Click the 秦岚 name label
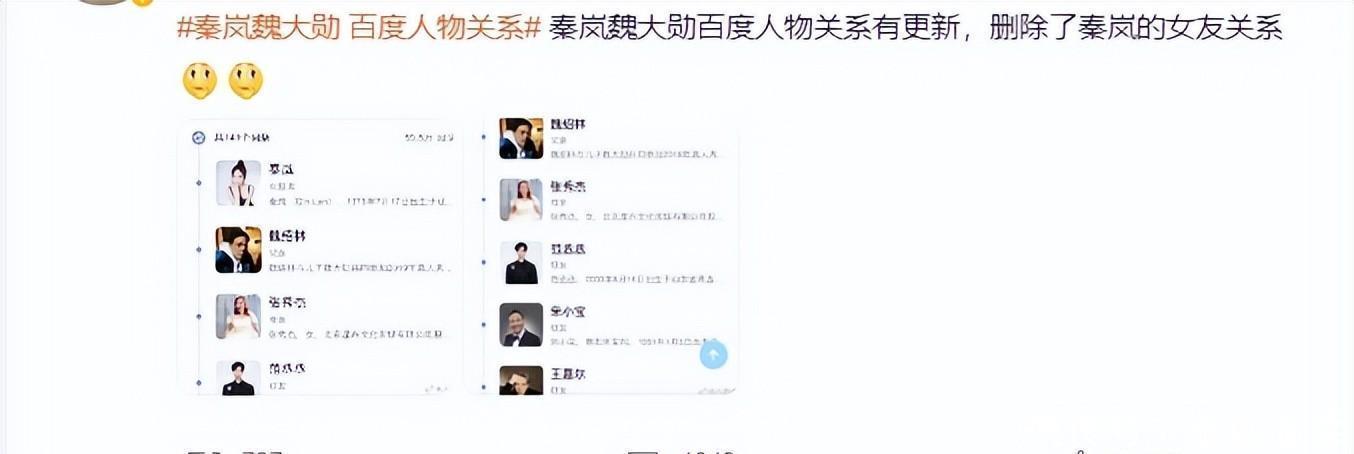 pos(281,169)
